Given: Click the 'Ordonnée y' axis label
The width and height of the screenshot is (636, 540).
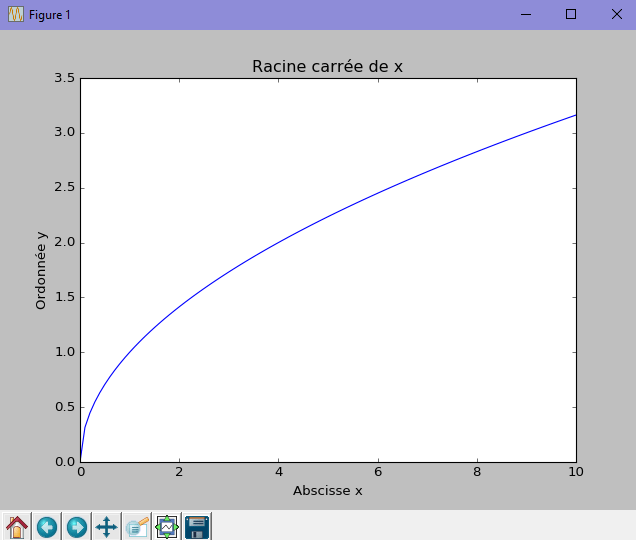Looking at the screenshot, I should 41,271.
